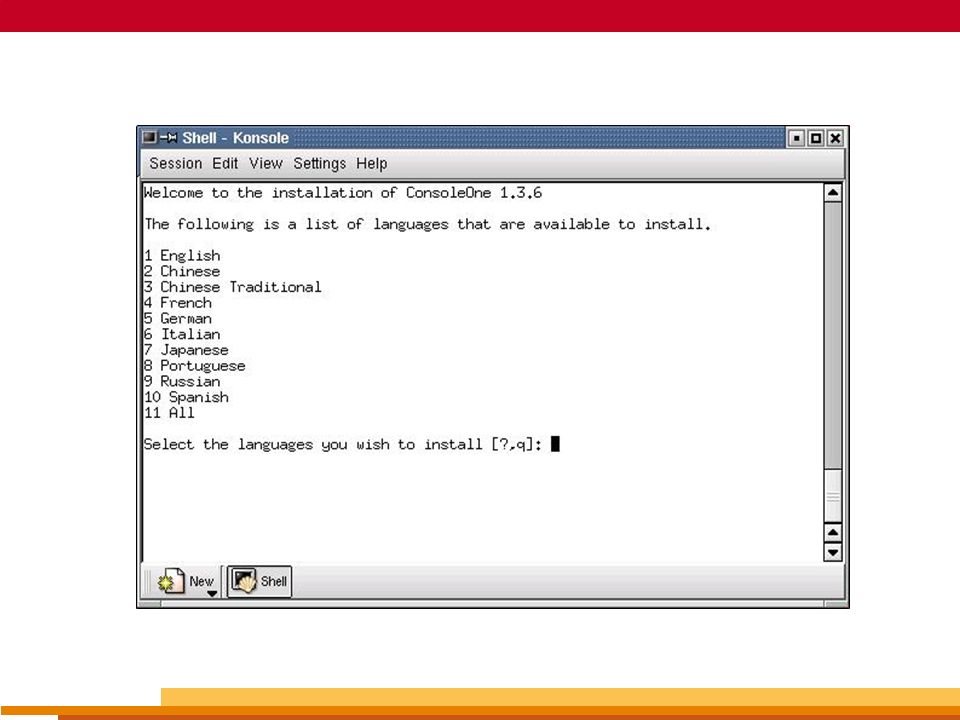Click the lower scrollbar up arrow
Viewport: 960px width, 720px height.
pos(833,532)
